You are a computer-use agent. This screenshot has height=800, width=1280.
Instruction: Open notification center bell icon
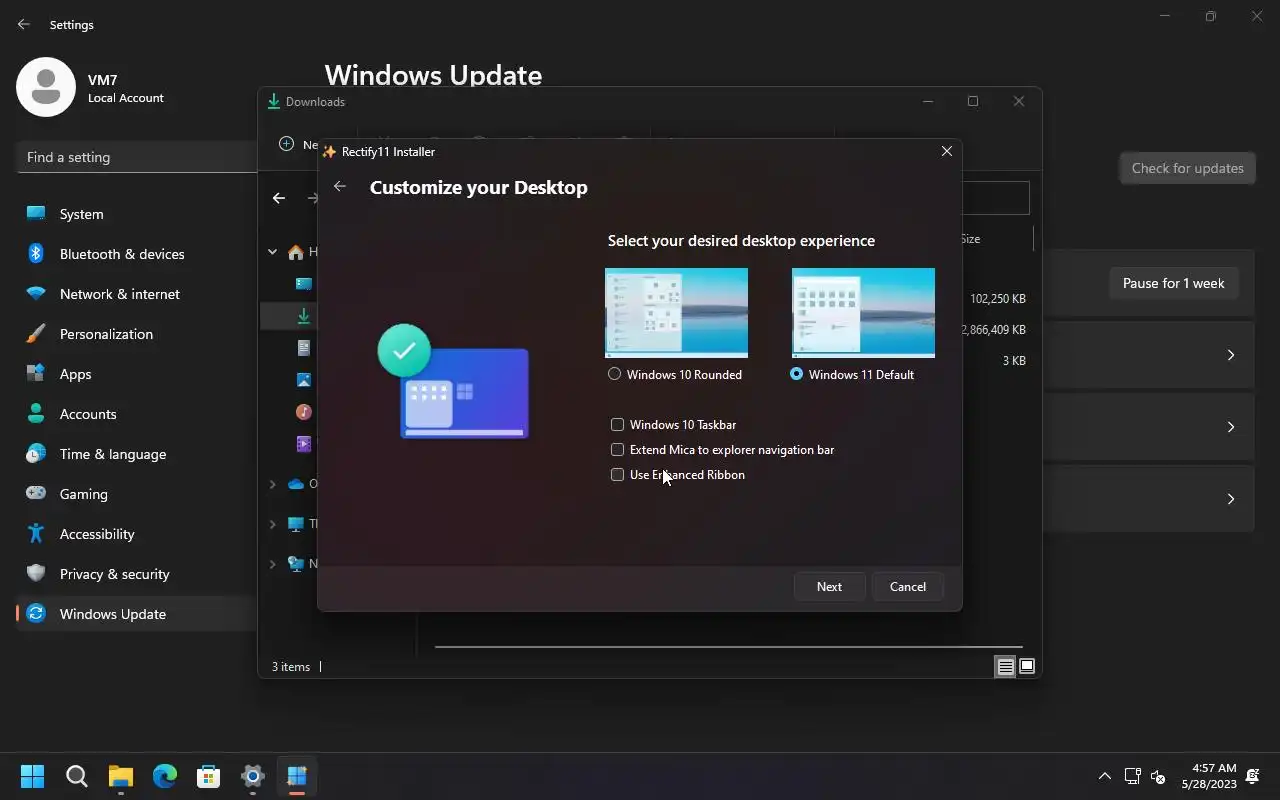click(1252, 776)
